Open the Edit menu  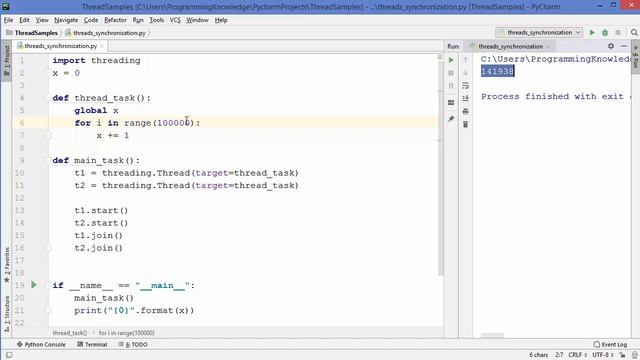(x=24, y=20)
